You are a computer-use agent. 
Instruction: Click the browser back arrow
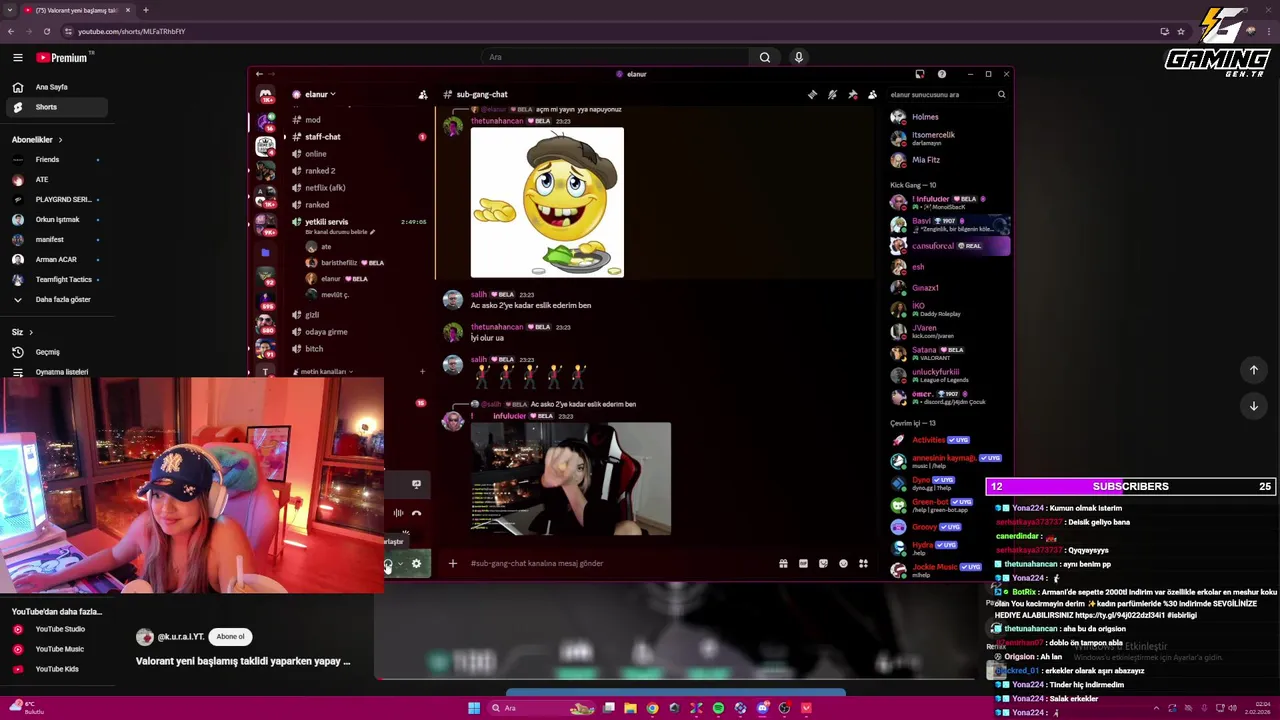[x=11, y=31]
